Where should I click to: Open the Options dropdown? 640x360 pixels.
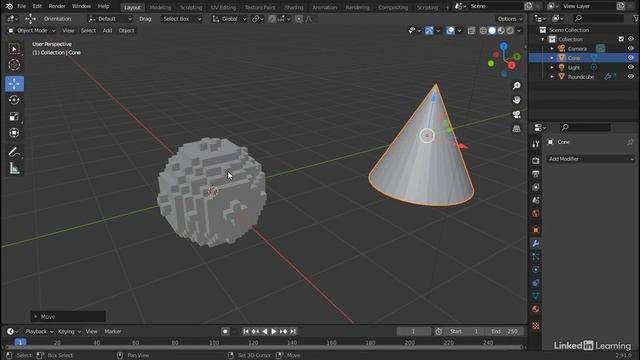pyautogui.click(x=510, y=19)
